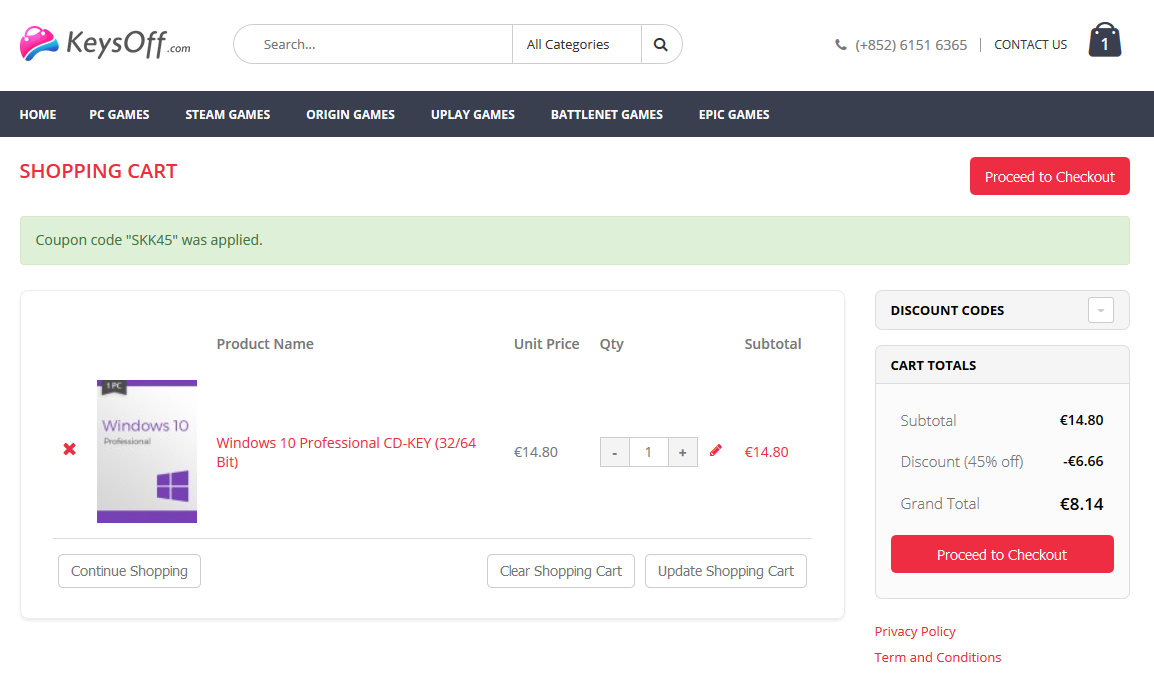This screenshot has width=1154, height=682.
Task: Click the red pencil edit icon
Action: [x=715, y=450]
